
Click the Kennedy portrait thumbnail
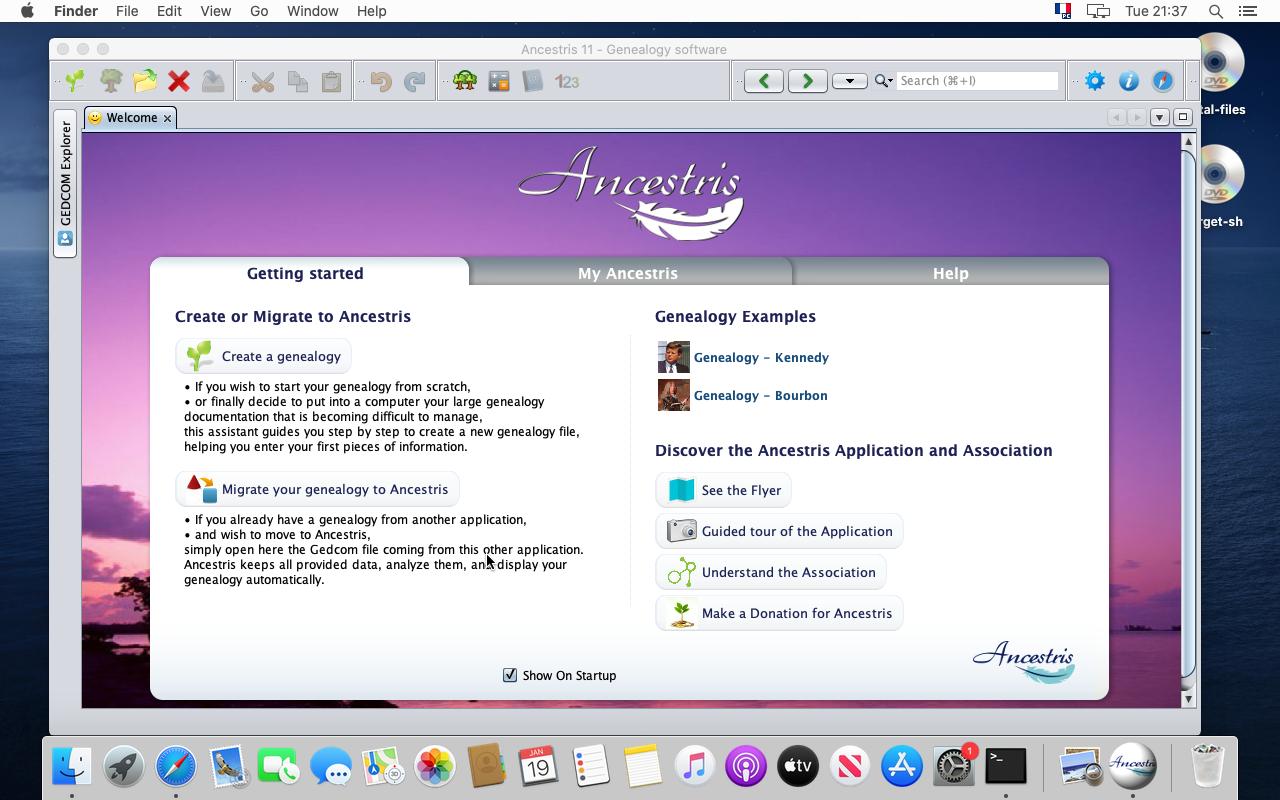[673, 357]
